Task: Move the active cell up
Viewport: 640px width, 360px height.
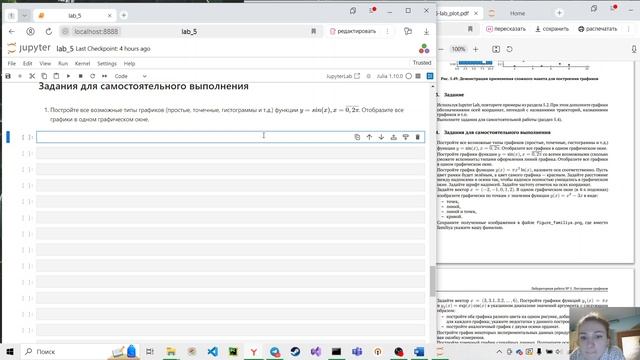Action: pos(369,137)
